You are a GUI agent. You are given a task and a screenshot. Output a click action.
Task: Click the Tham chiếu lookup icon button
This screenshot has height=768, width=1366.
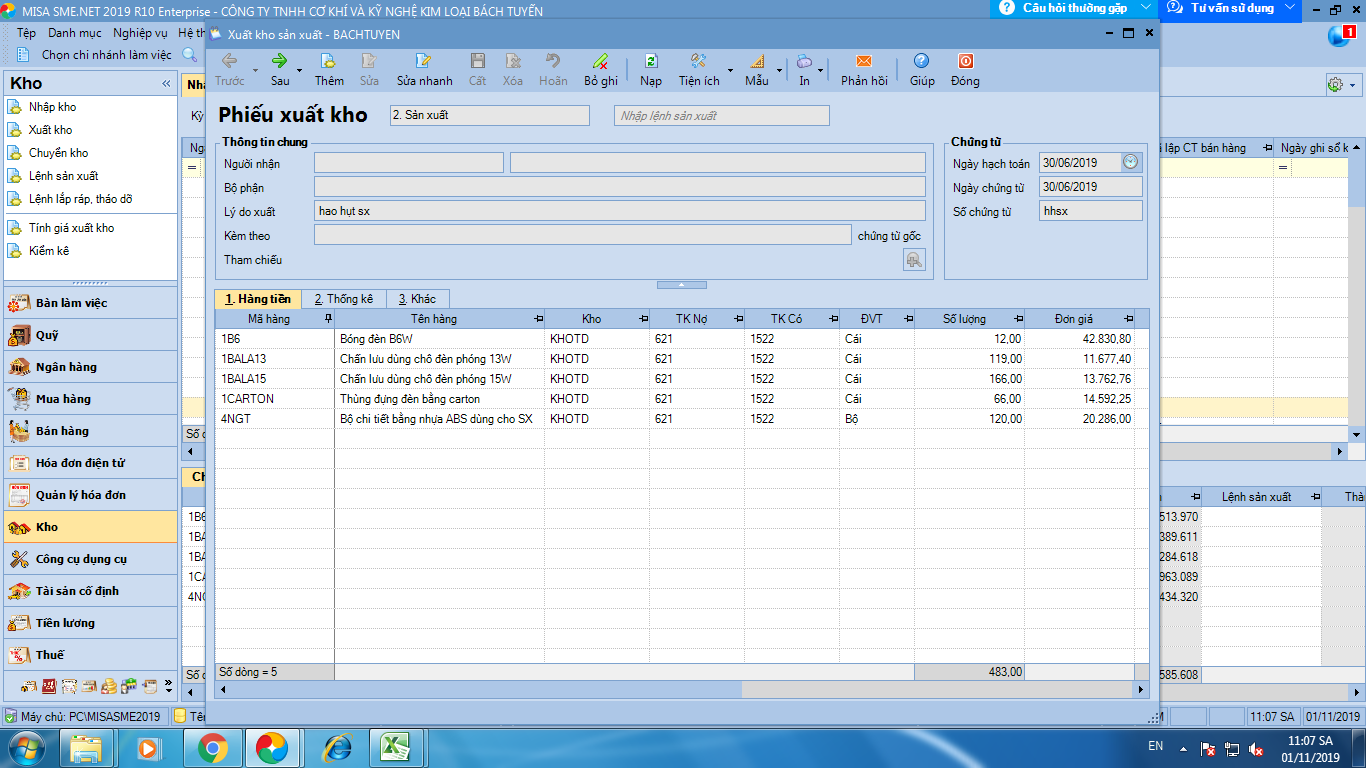point(914,260)
